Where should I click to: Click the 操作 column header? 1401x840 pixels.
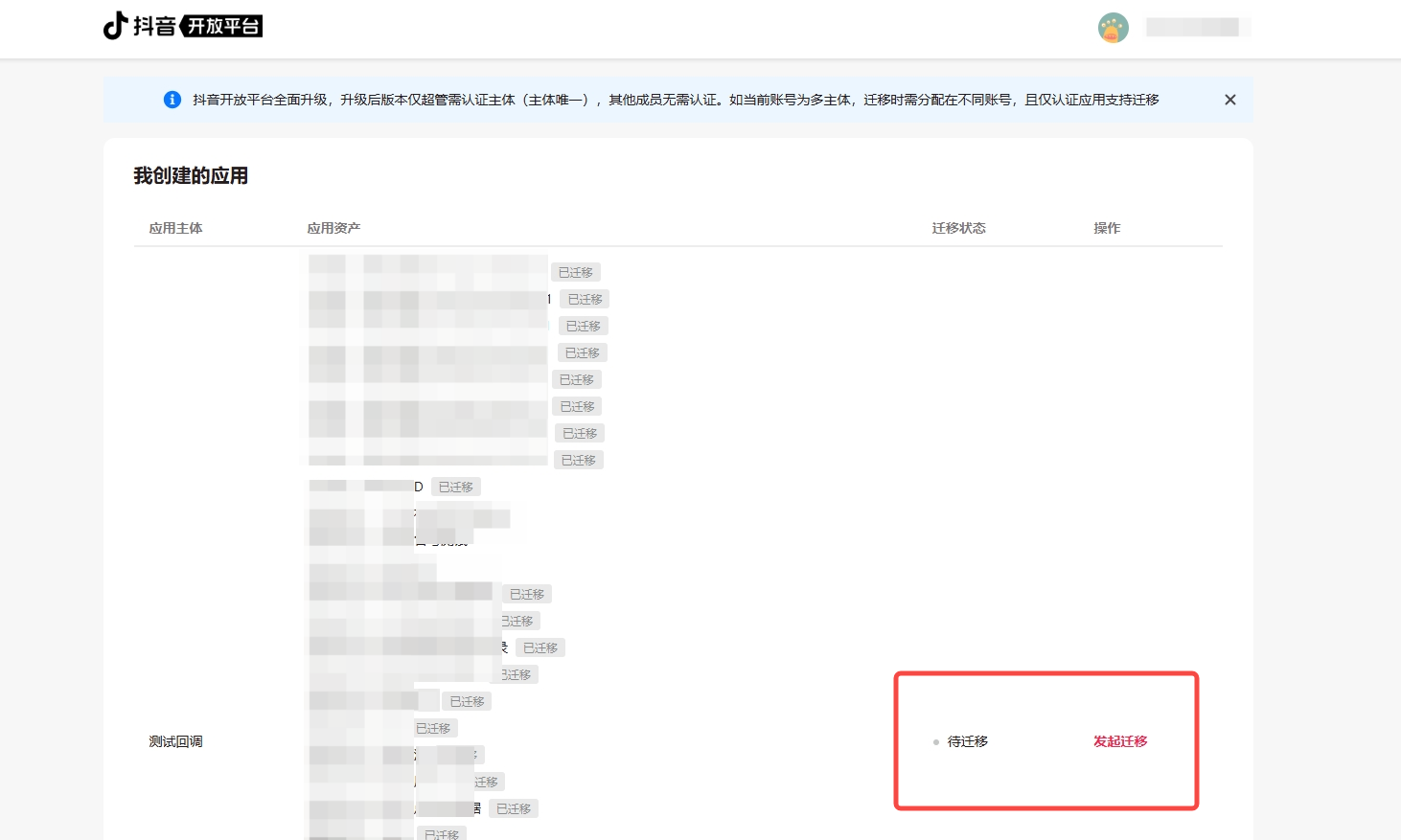coord(1107,228)
